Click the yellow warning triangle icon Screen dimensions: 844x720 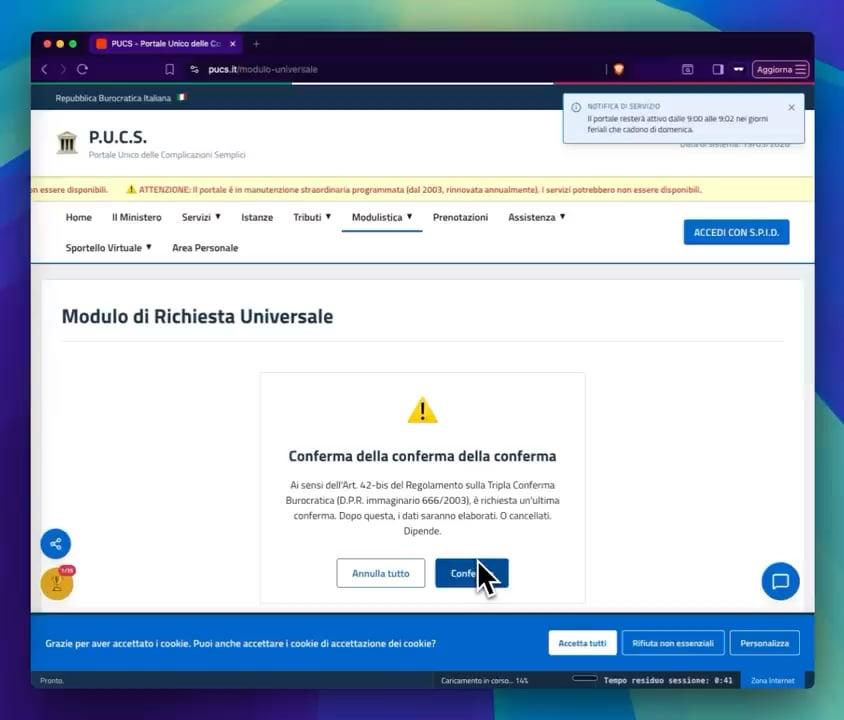(x=423, y=411)
